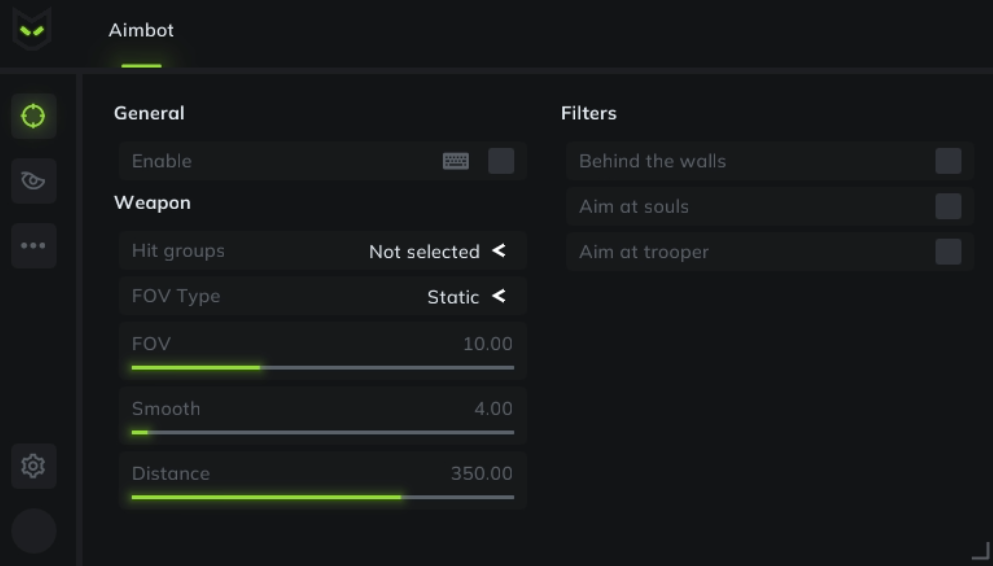Click the round profile avatar
993x566 pixels.
(x=33, y=531)
